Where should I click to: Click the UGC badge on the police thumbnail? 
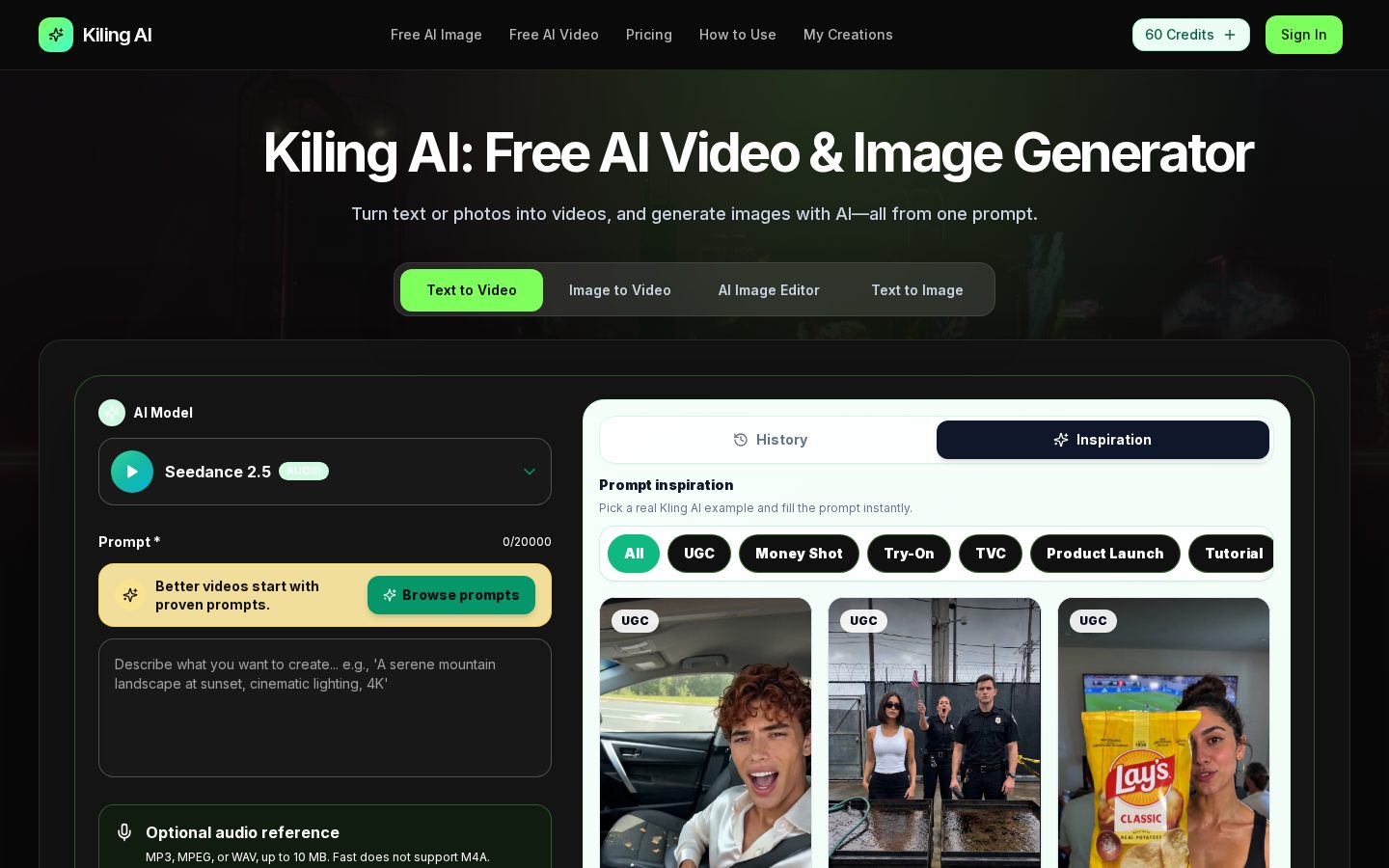click(863, 621)
